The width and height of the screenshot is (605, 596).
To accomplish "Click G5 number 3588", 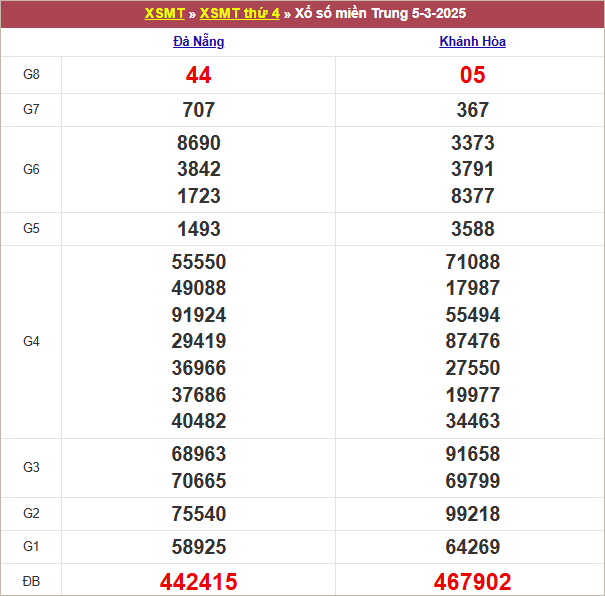I will [x=473, y=229].
